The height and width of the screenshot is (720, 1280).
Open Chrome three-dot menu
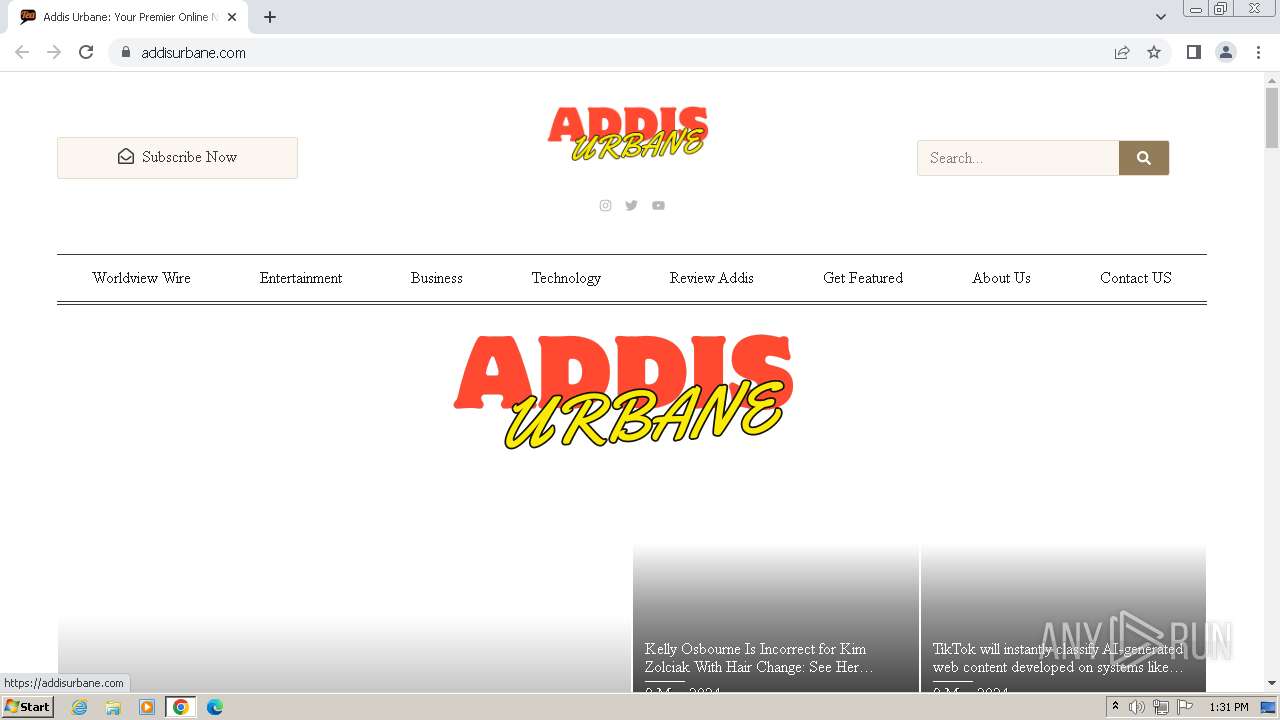1259,52
